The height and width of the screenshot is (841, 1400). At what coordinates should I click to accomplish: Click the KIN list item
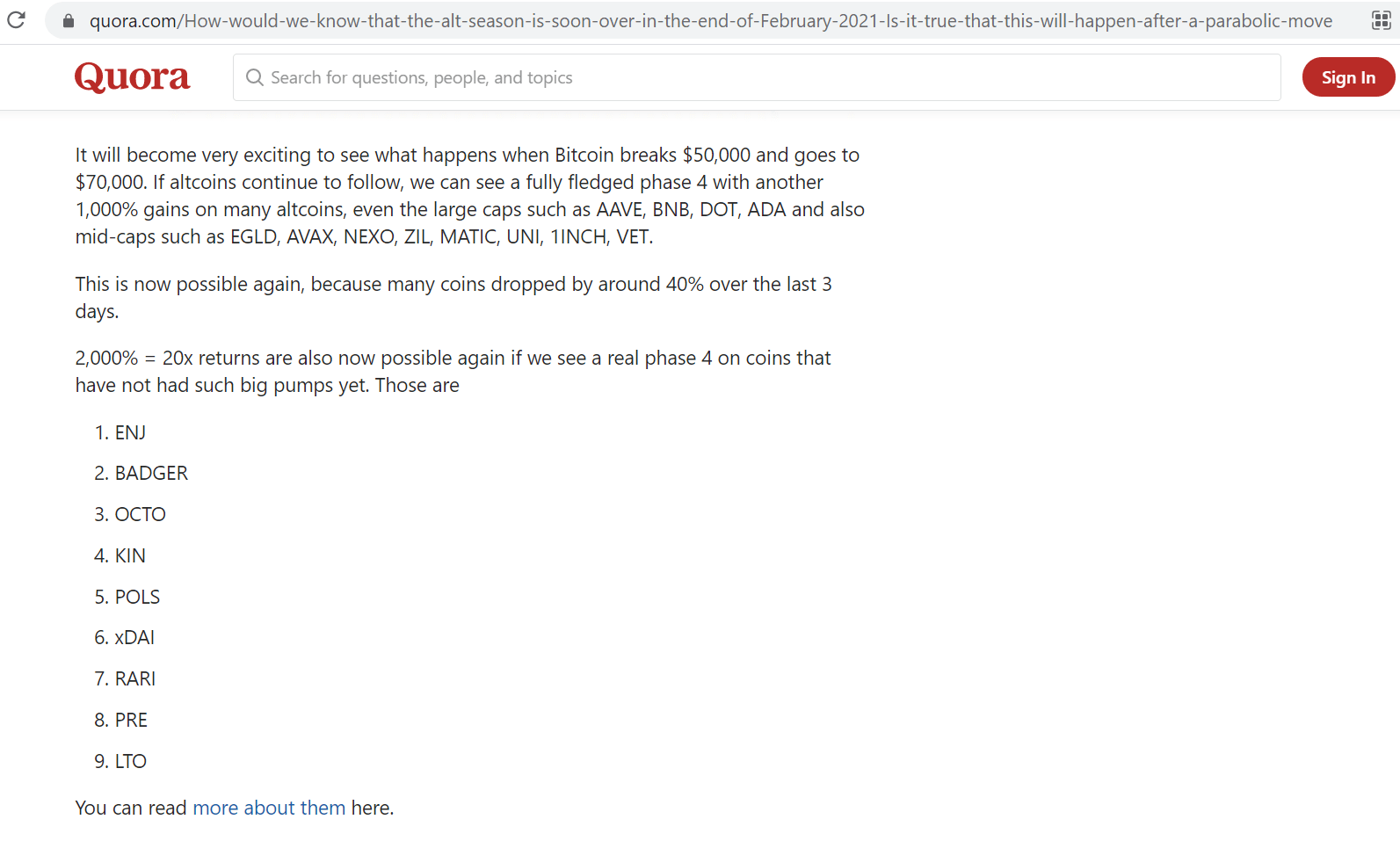click(130, 555)
